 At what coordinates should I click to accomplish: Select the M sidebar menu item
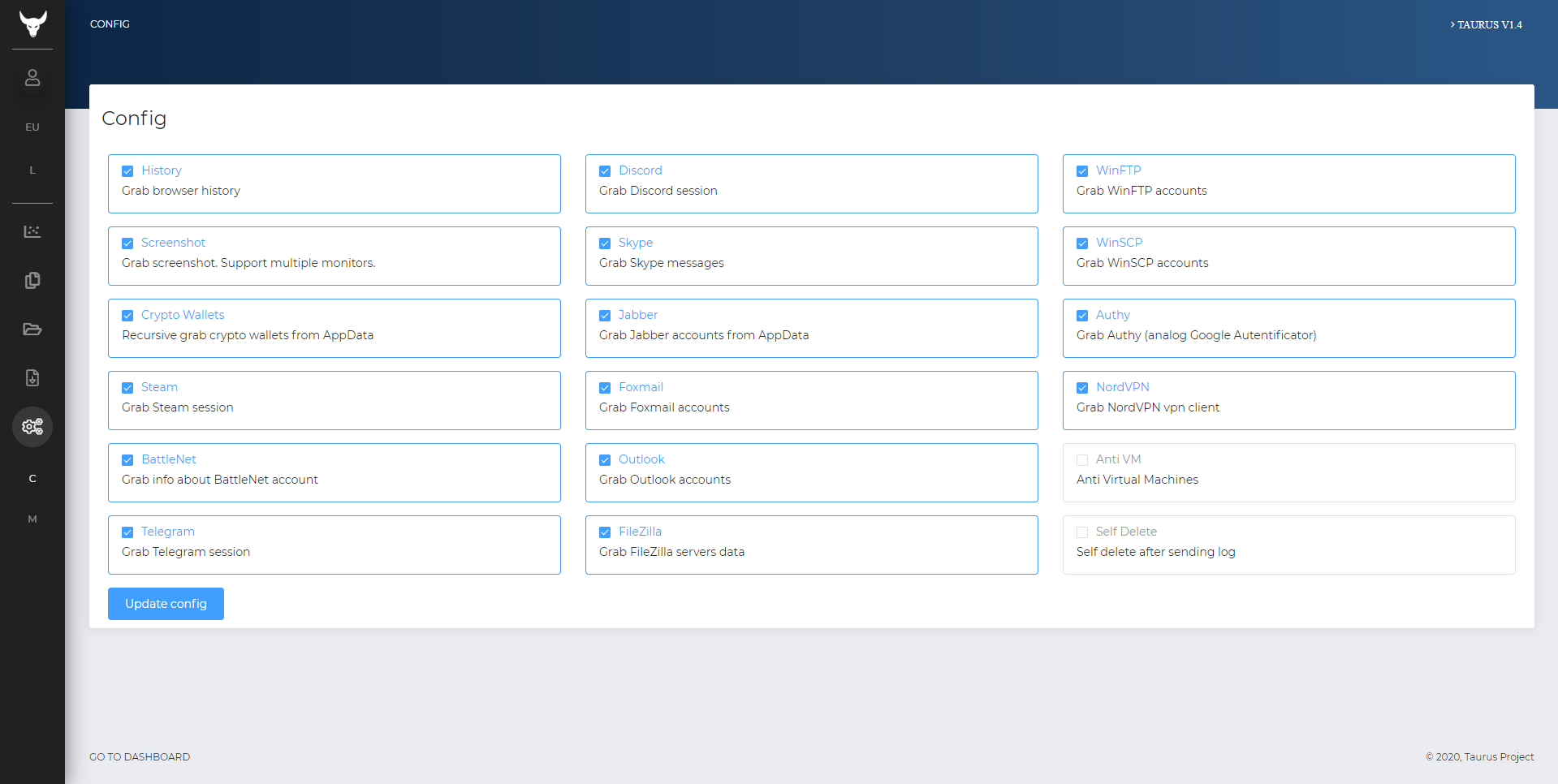pyautogui.click(x=32, y=519)
